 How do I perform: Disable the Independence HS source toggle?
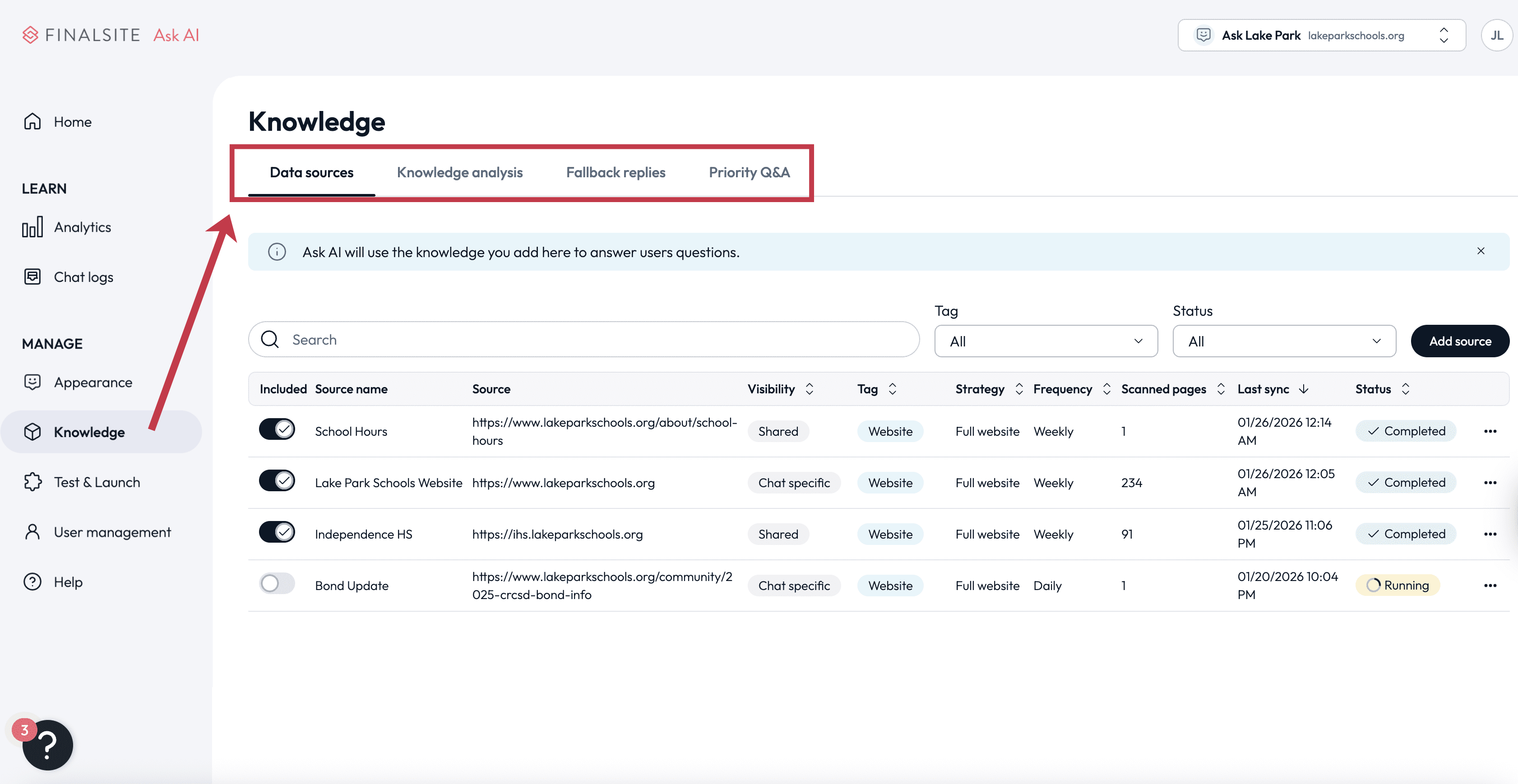click(x=277, y=532)
